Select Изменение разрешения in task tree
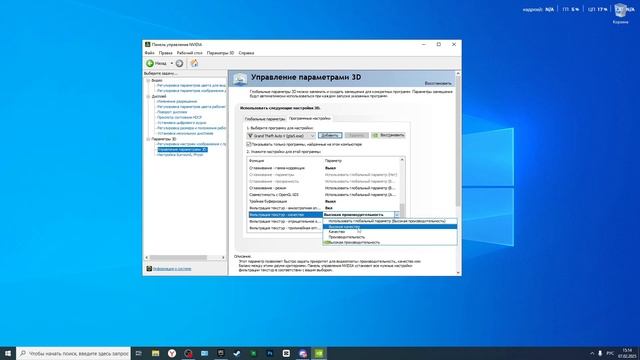640x360 pixels. click(177, 101)
